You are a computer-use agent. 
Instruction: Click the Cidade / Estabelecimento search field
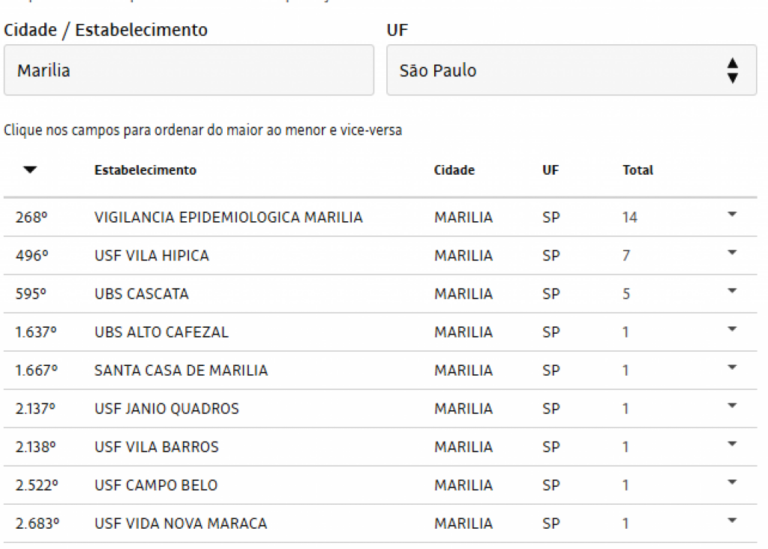pyautogui.click(x=189, y=70)
